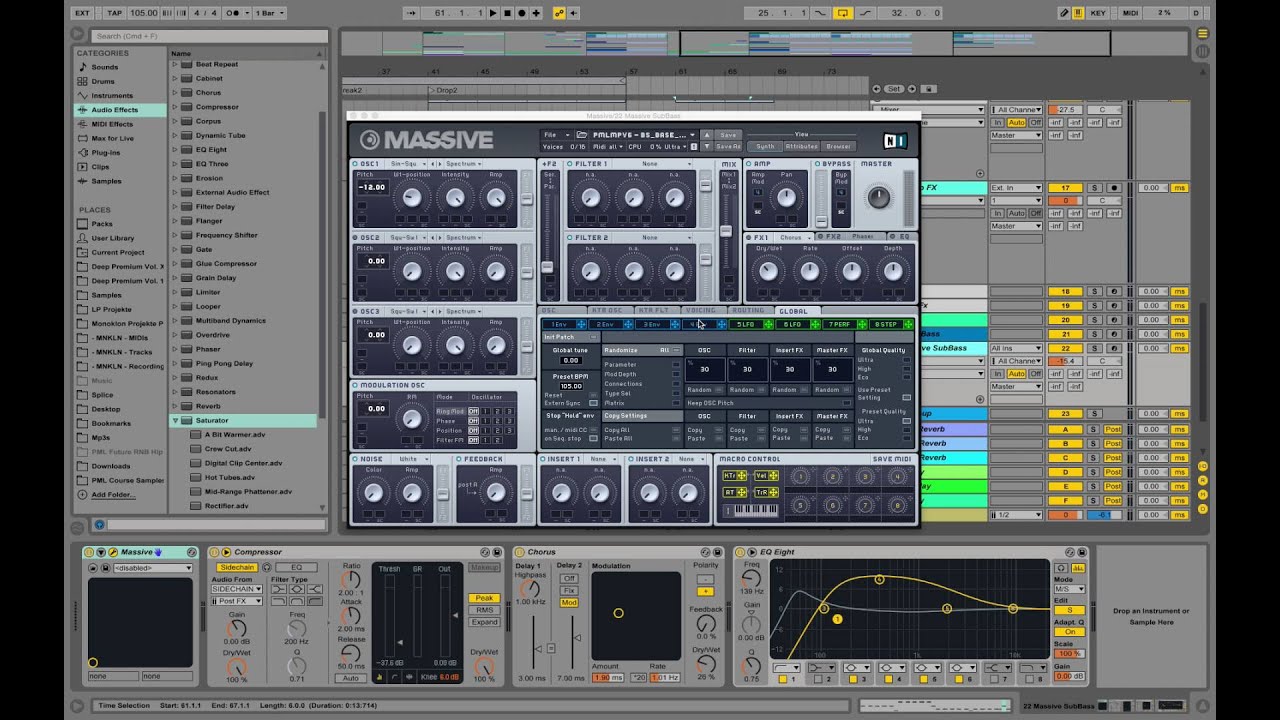Select the A Bit Warmer.adv preset

234,435
